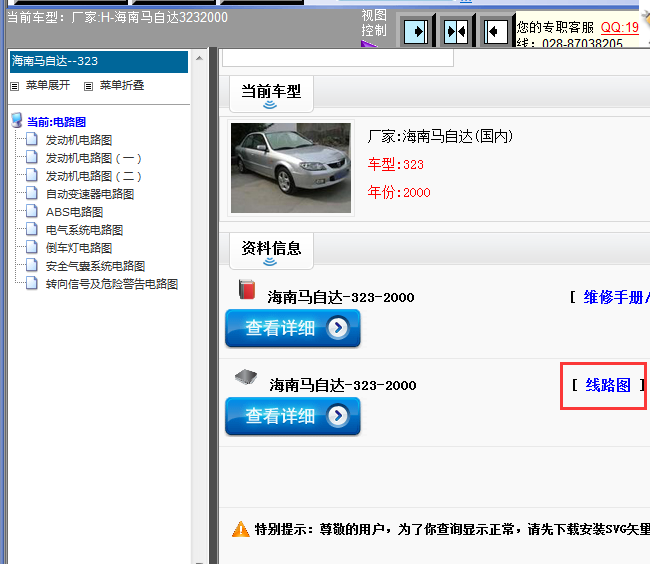Click document icon beside 倒车灯电路图

click(x=32, y=247)
